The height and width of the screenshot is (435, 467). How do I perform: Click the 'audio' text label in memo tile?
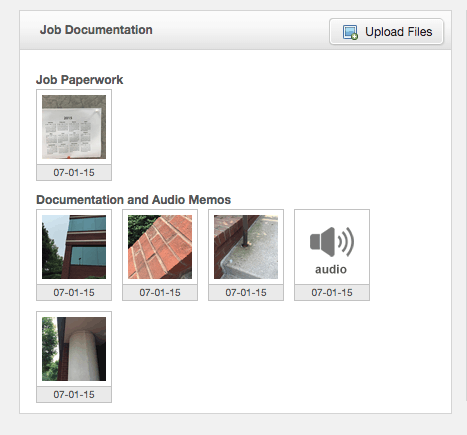(x=331, y=269)
